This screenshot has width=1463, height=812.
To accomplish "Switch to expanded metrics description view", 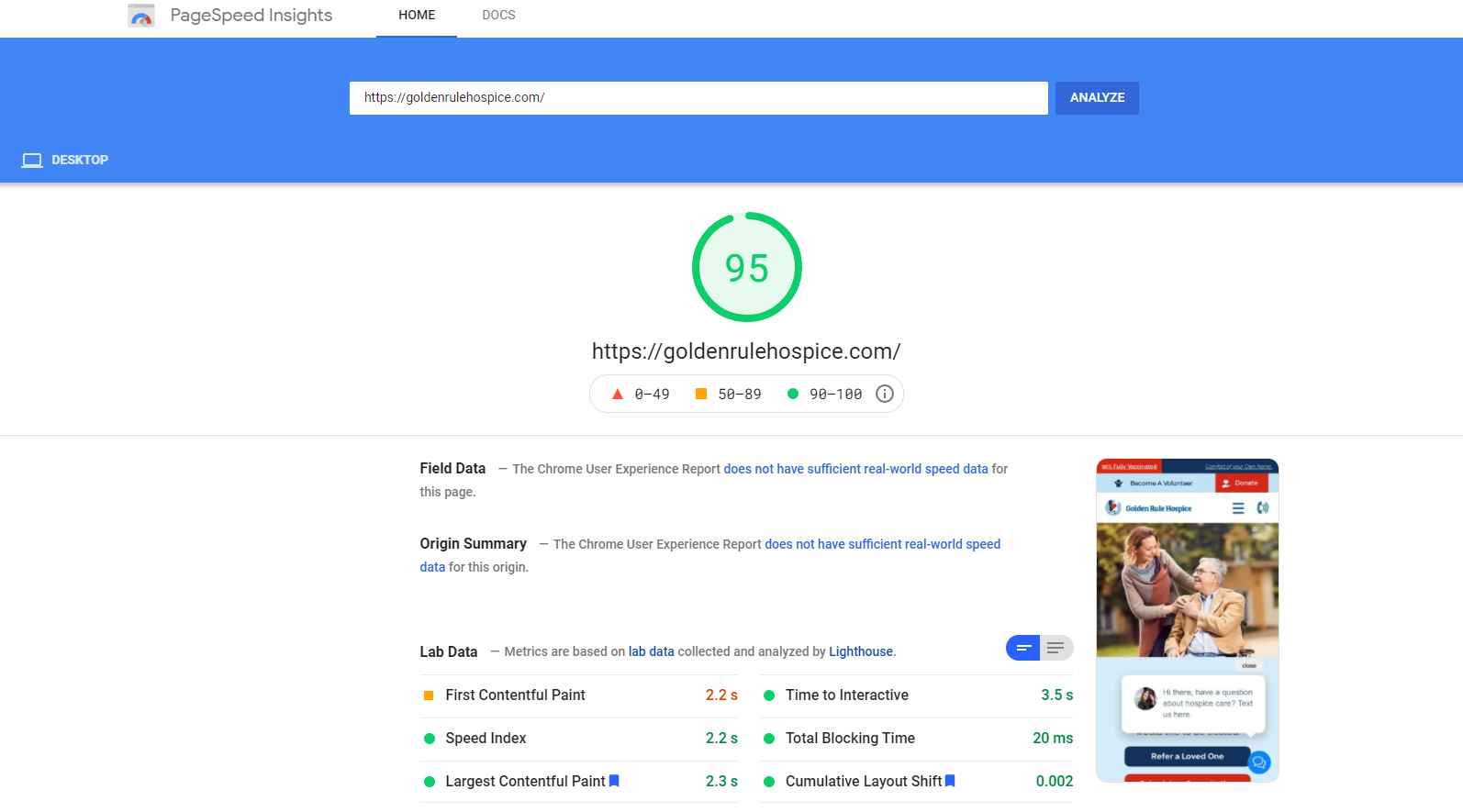I will click(x=1056, y=648).
